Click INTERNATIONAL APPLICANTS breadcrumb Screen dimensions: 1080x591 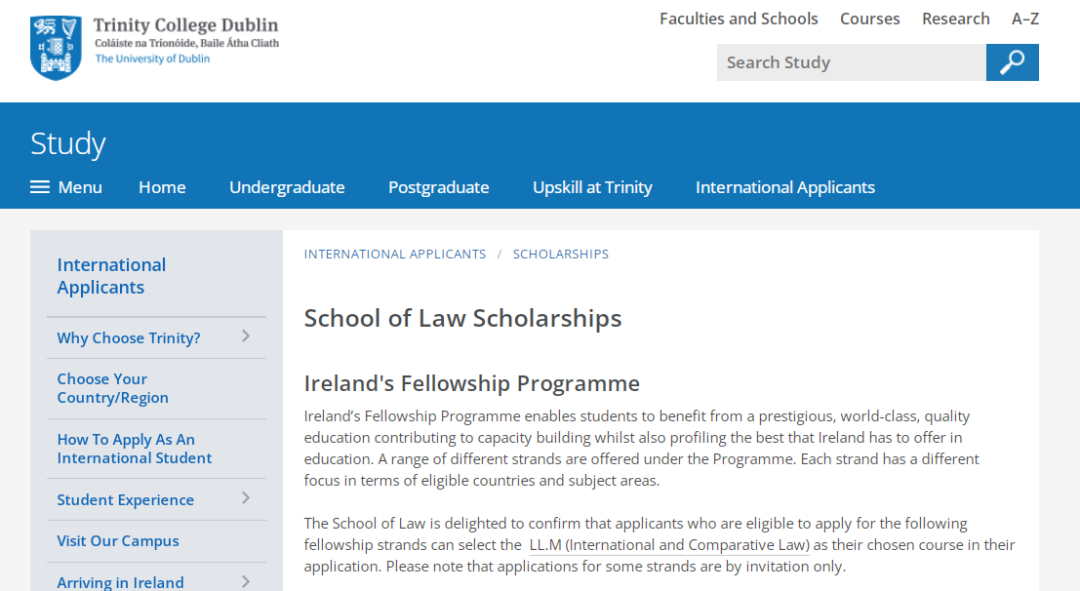[395, 254]
